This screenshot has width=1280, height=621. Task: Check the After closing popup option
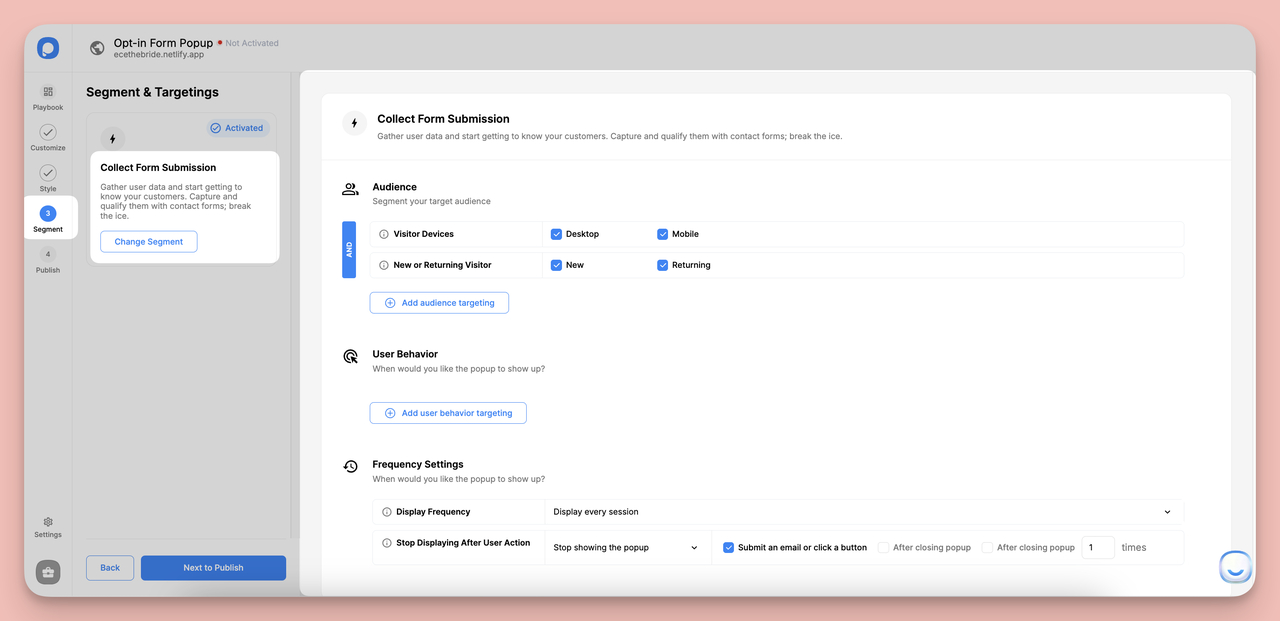click(884, 547)
